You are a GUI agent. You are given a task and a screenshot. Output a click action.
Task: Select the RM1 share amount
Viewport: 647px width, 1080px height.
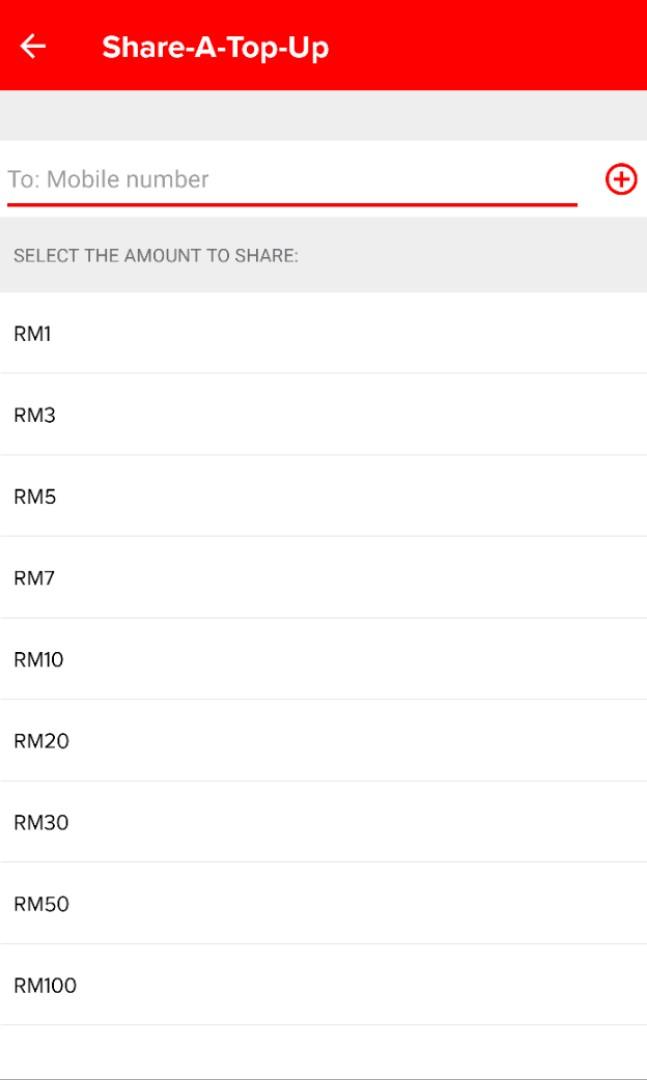(x=32, y=334)
